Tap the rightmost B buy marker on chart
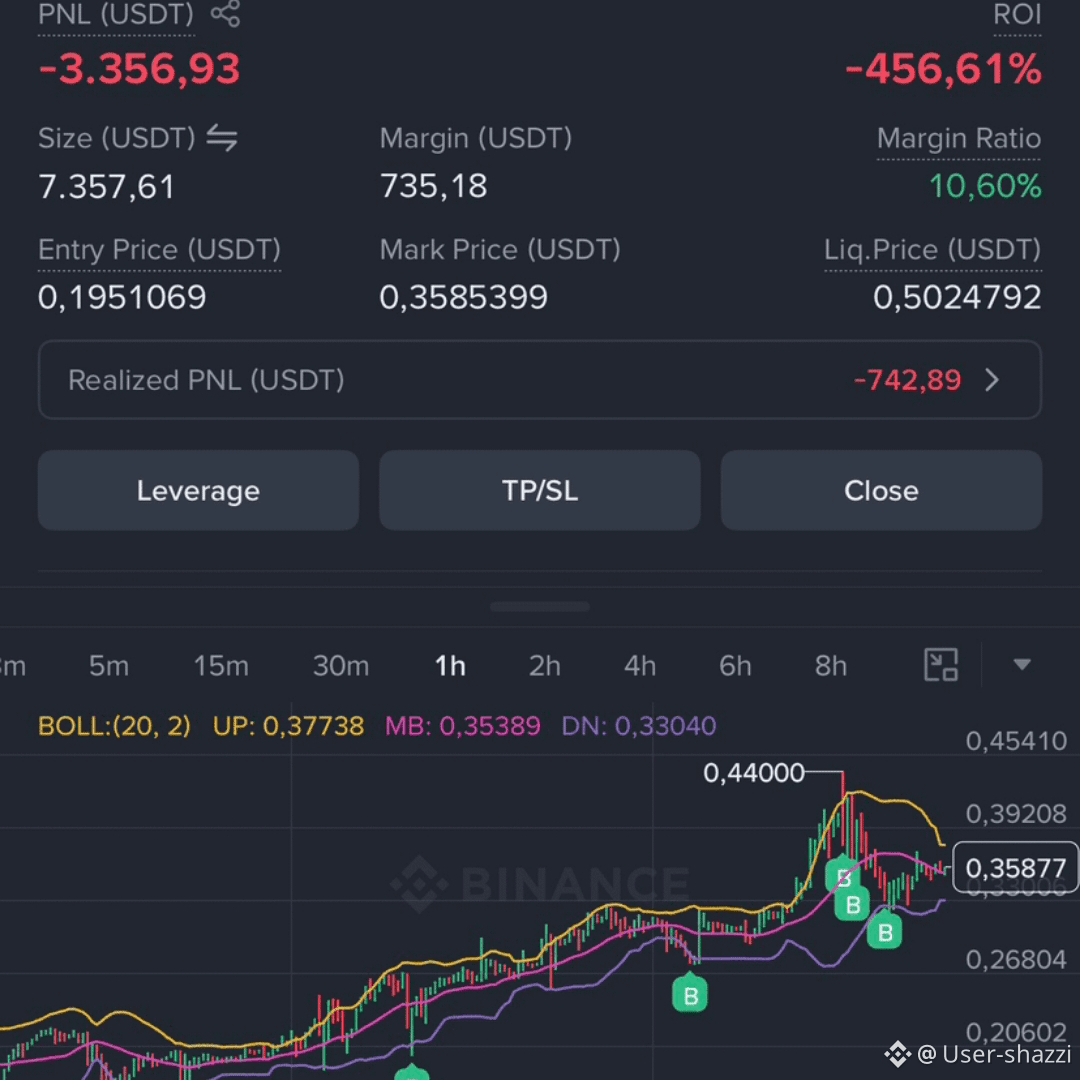 885,932
